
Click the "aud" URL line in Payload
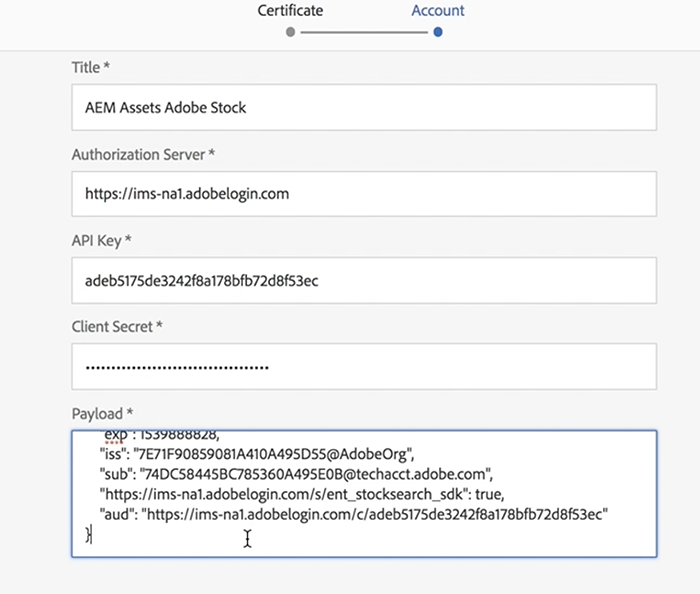click(354, 515)
